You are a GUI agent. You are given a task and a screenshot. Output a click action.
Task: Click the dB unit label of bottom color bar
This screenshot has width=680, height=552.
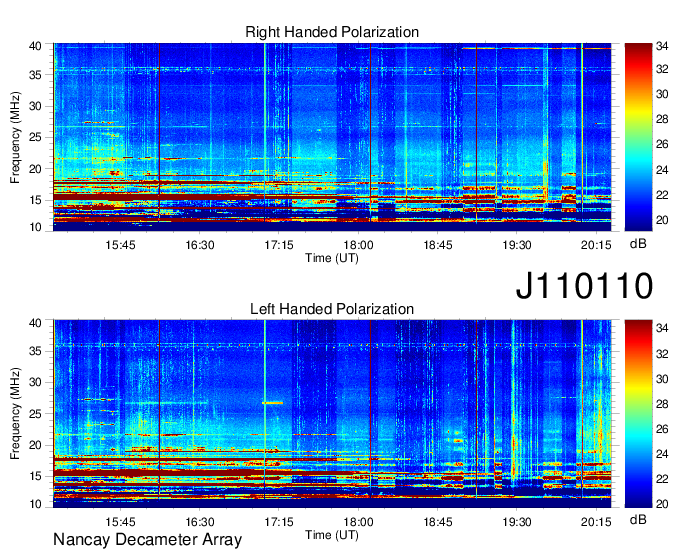click(x=638, y=519)
